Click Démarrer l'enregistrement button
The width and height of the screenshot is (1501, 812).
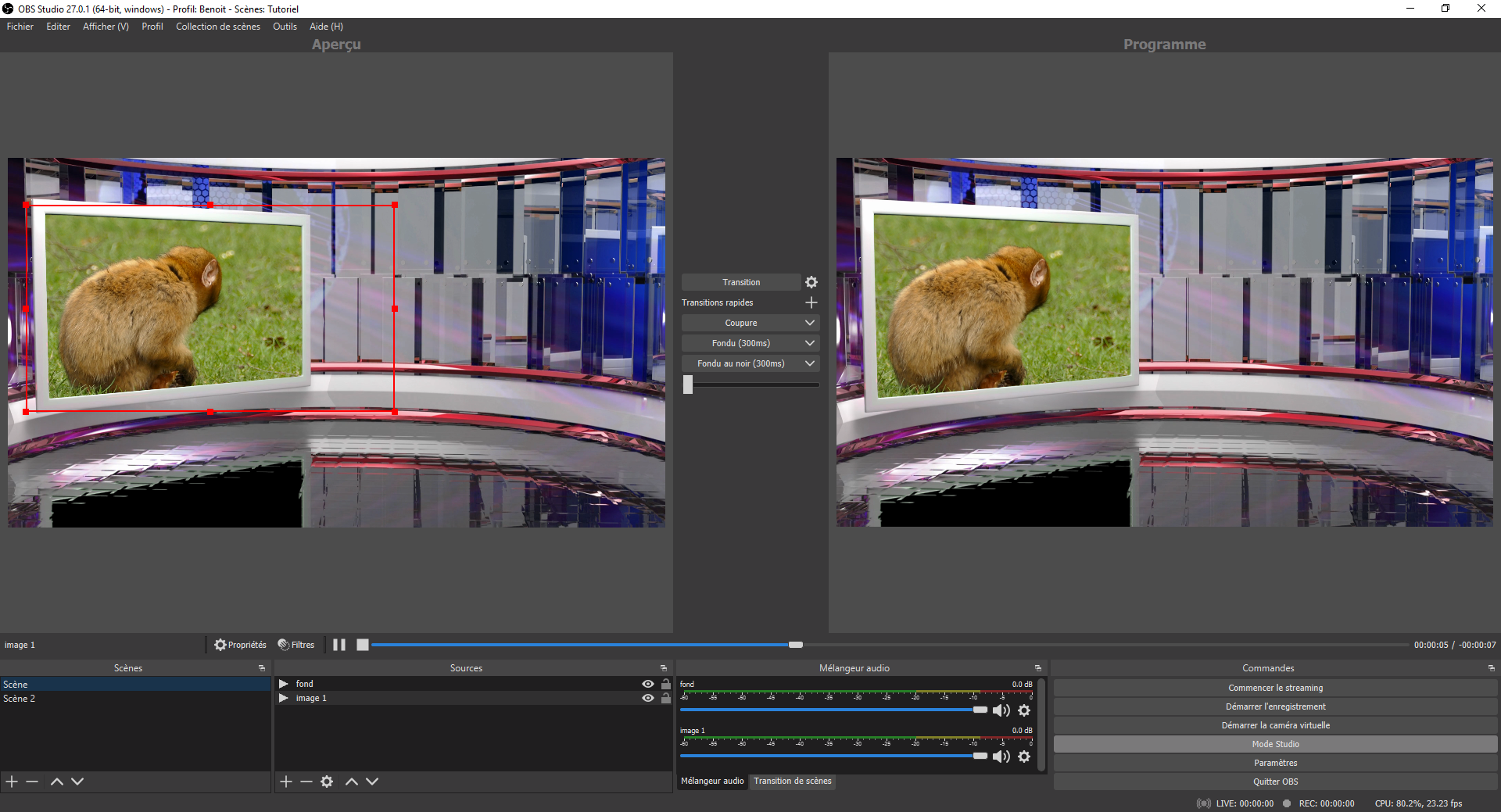(1275, 706)
